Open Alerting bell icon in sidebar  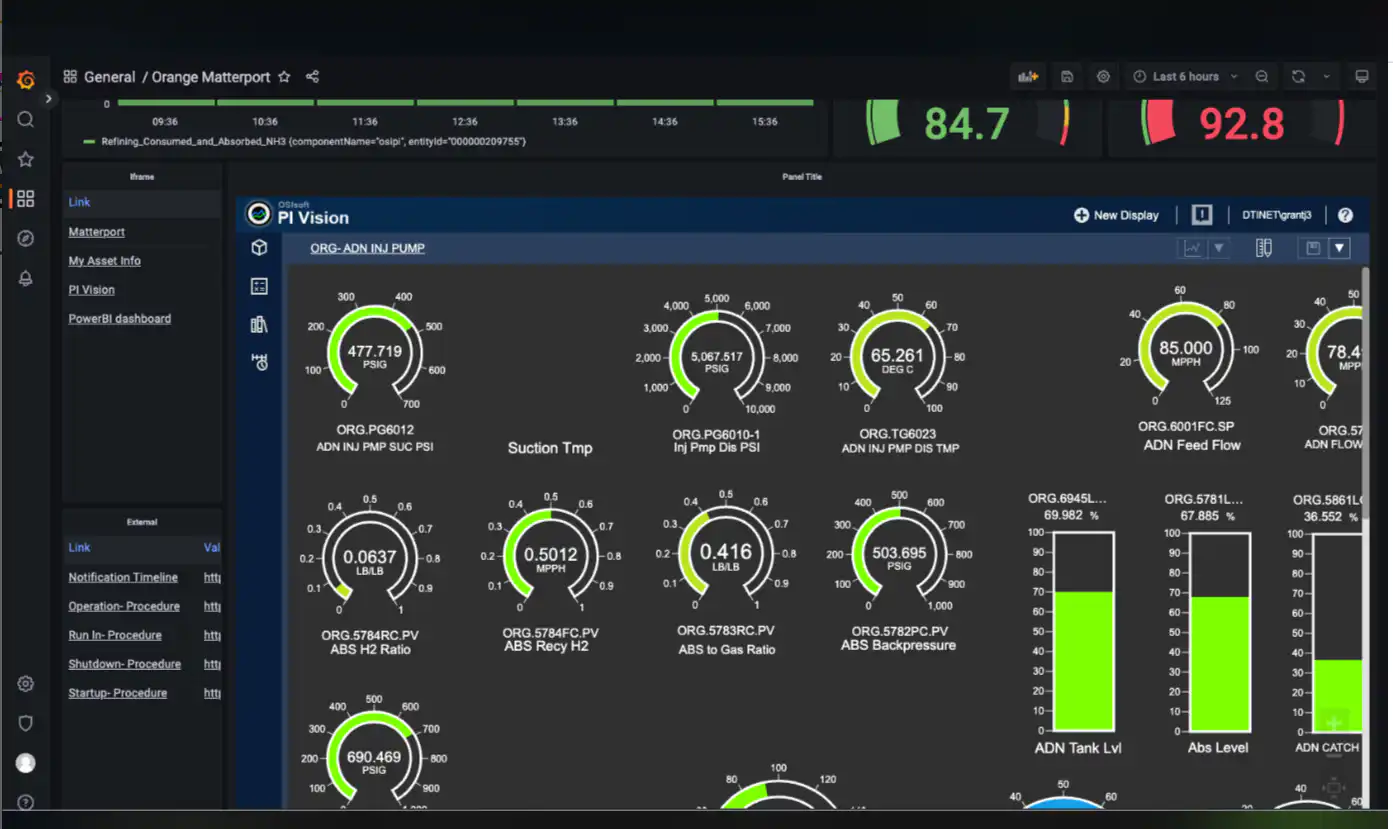pos(26,278)
